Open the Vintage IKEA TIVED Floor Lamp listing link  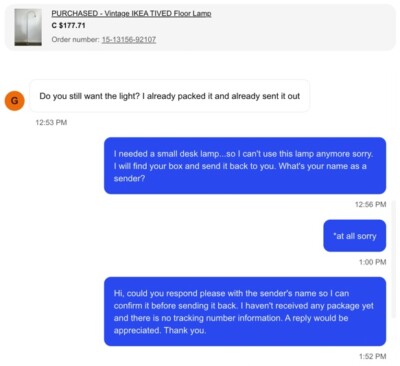pos(131,14)
